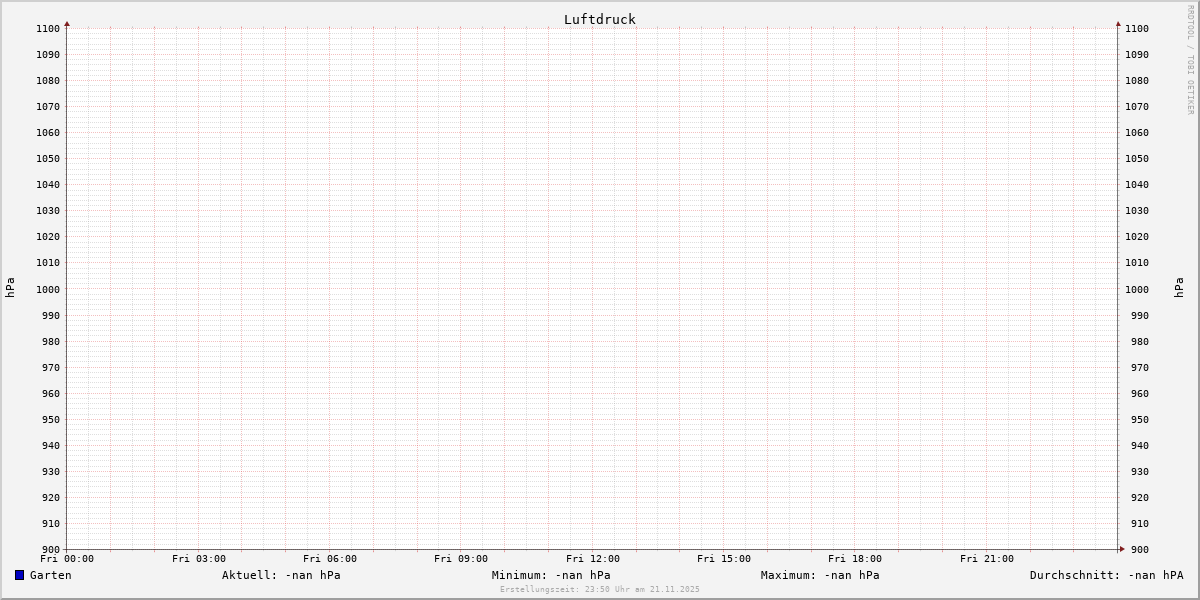The image size is (1200, 600).
Task: Select the Garten legend label
Action: point(50,575)
